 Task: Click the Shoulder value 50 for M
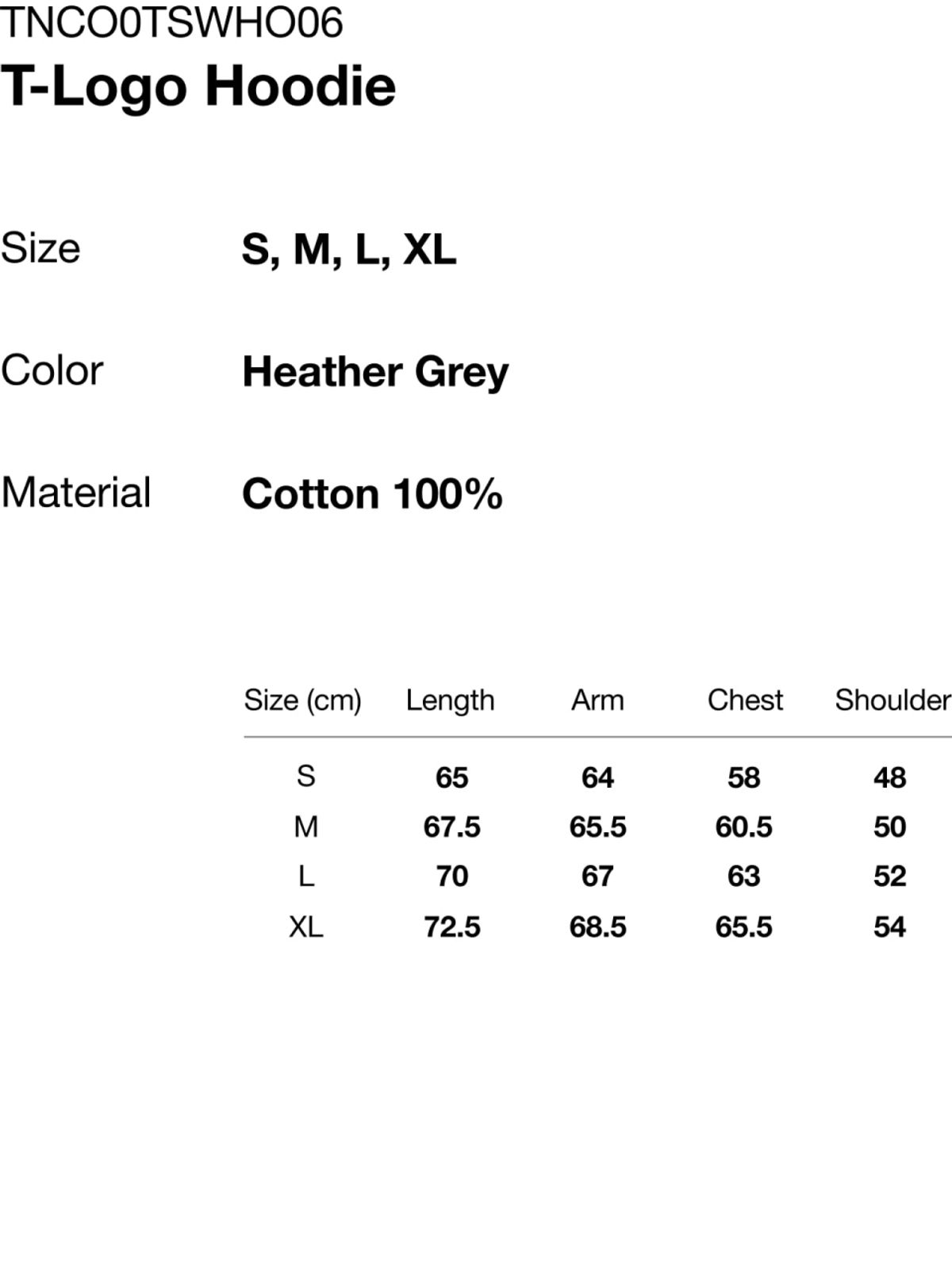889,827
